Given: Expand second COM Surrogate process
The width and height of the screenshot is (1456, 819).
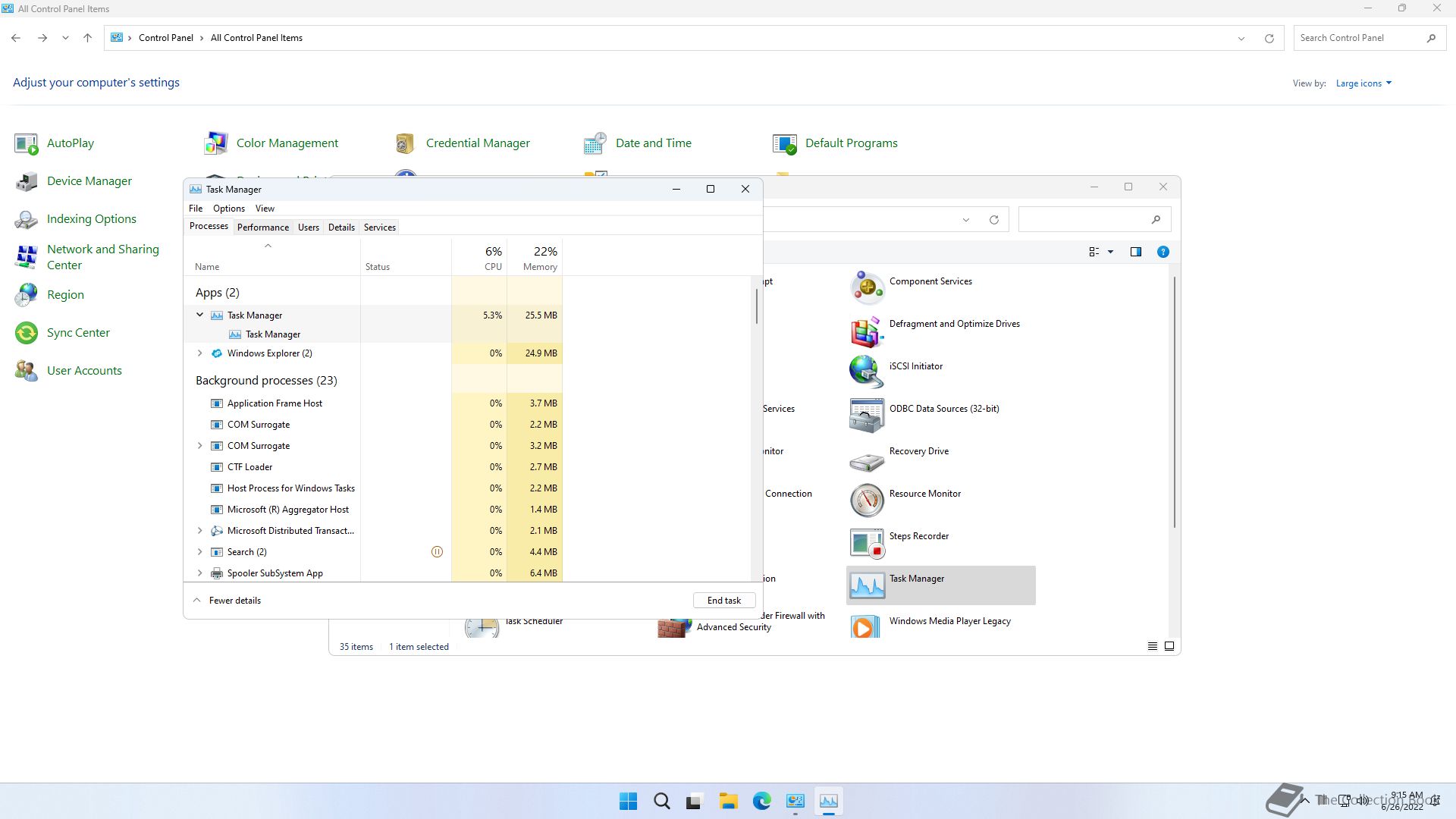Looking at the screenshot, I should click(199, 446).
